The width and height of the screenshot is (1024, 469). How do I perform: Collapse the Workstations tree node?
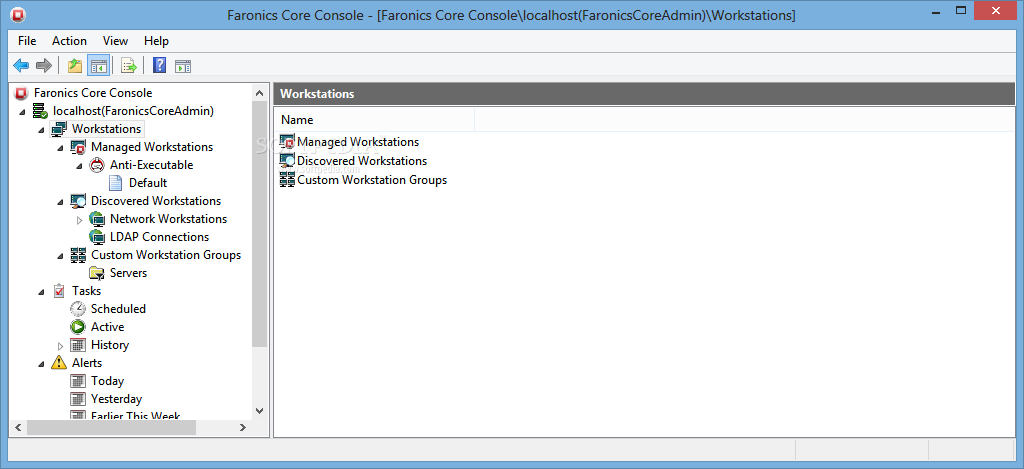click(42, 130)
